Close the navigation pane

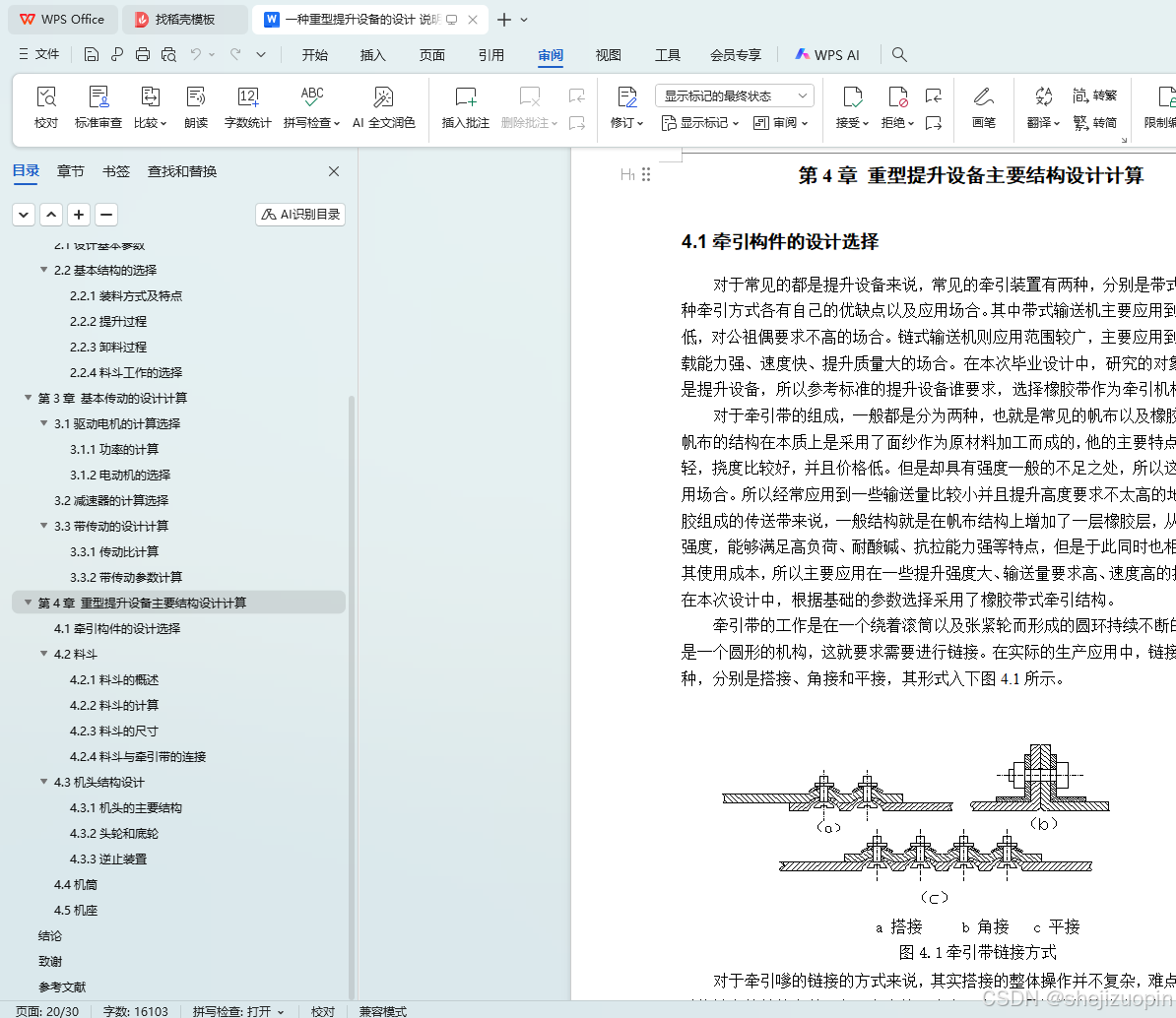tap(334, 171)
